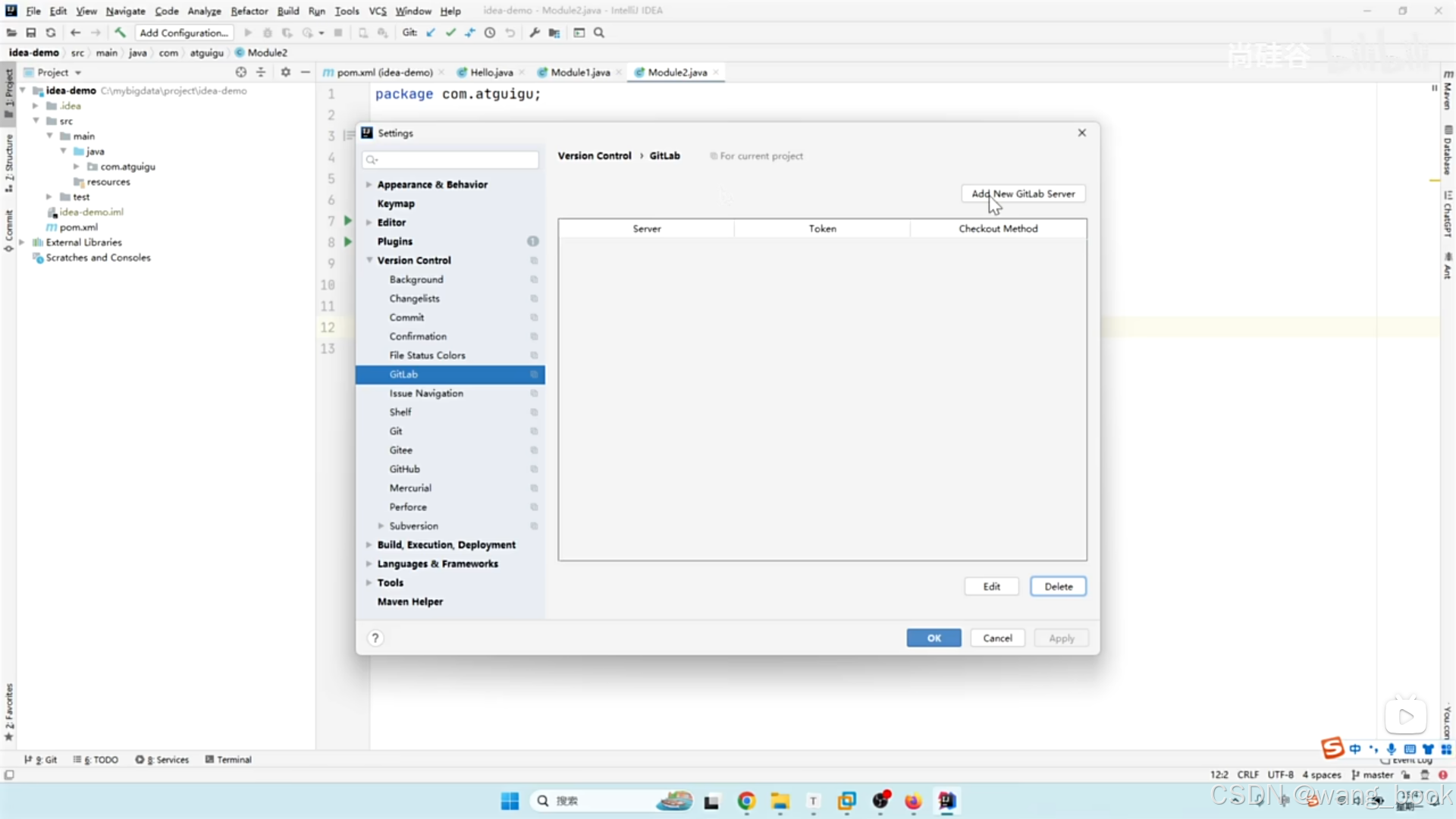Open the settings wrench icon in toolbar
The height and width of the screenshot is (819, 1456).
click(535, 33)
